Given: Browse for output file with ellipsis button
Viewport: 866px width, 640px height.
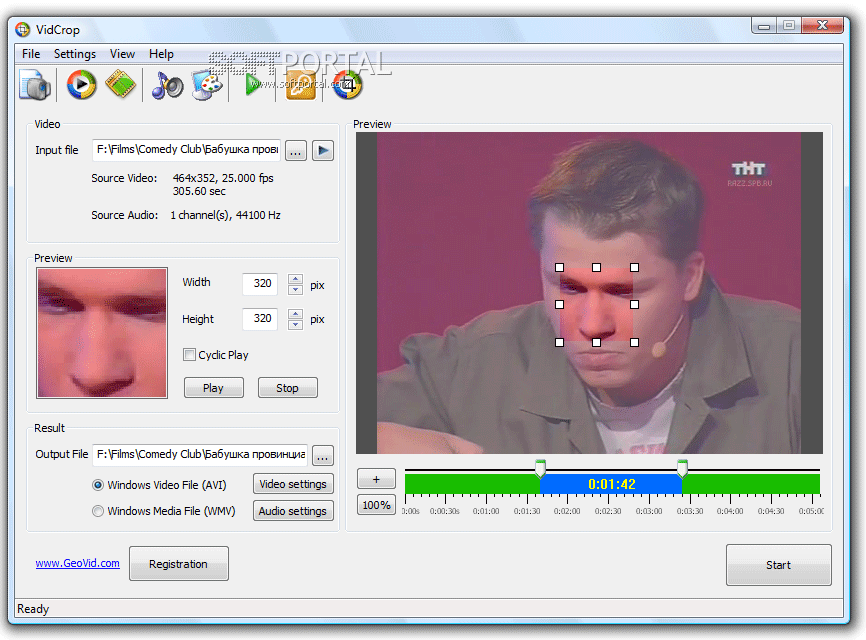Looking at the screenshot, I should 323,456.
